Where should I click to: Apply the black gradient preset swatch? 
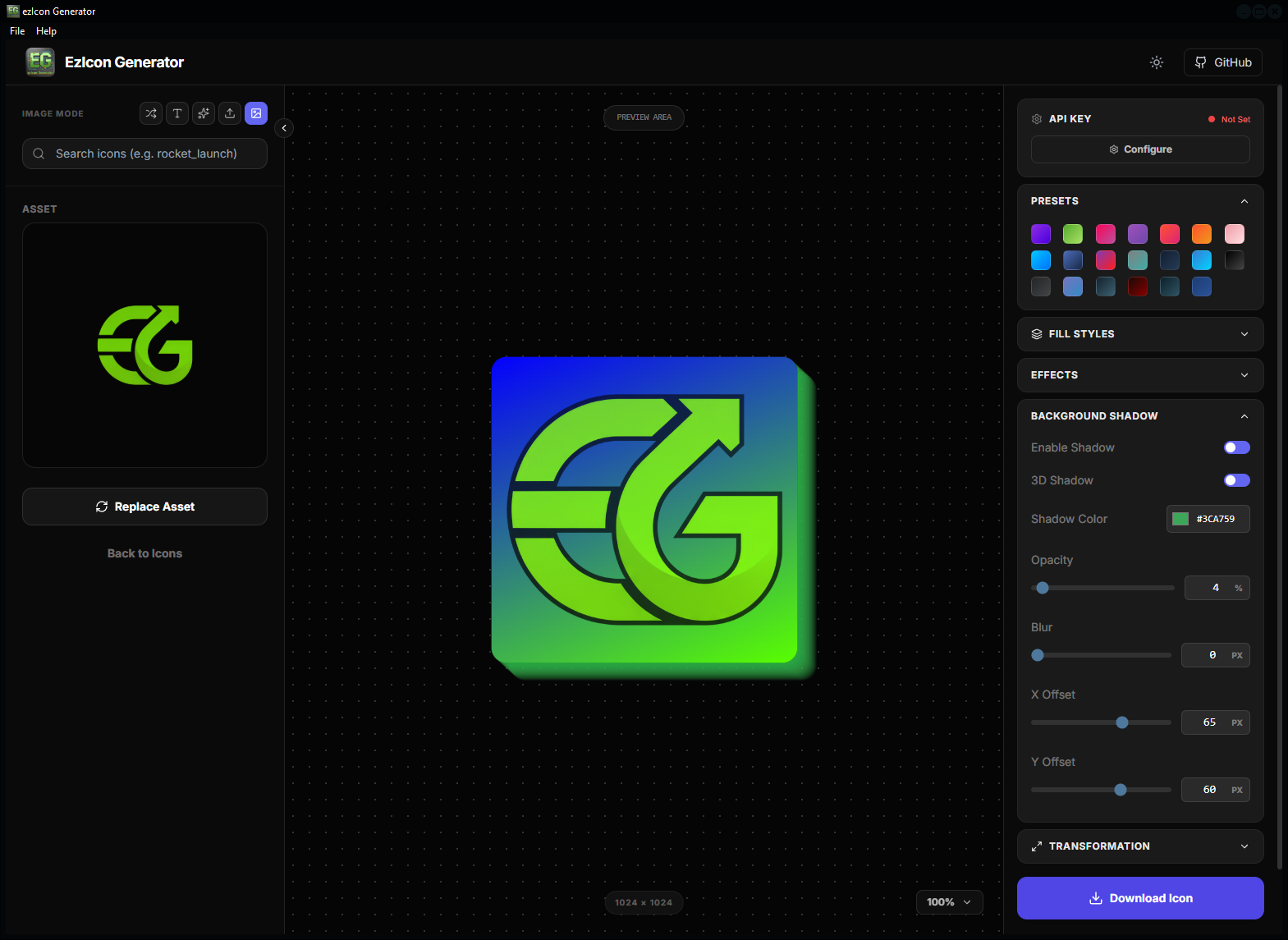click(x=1235, y=260)
